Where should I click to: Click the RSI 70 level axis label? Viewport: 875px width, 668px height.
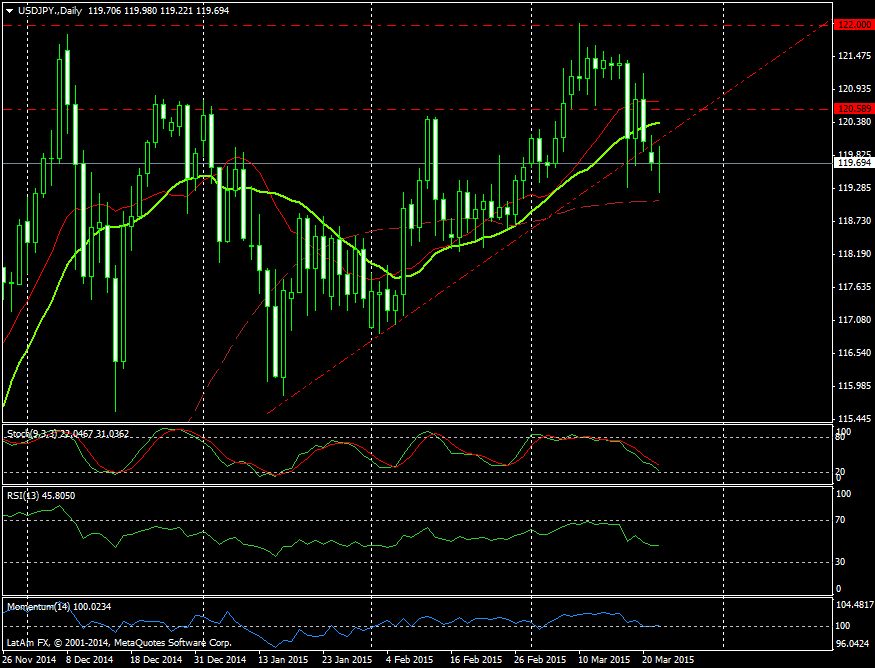pyautogui.click(x=841, y=520)
